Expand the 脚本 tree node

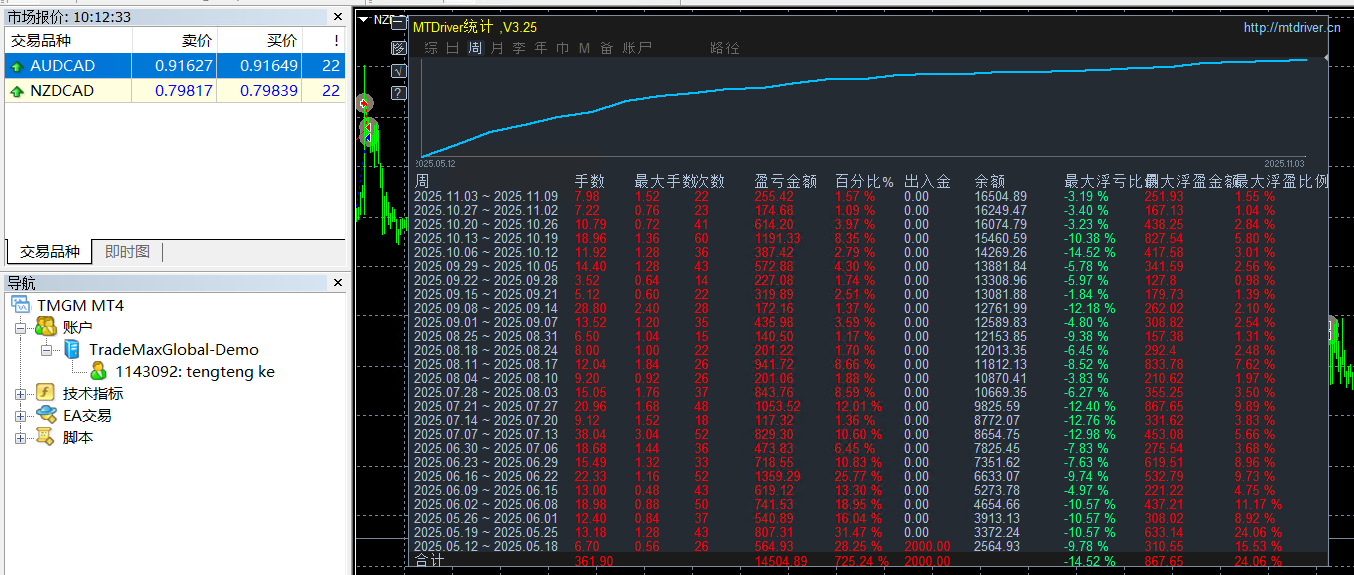[x=21, y=438]
